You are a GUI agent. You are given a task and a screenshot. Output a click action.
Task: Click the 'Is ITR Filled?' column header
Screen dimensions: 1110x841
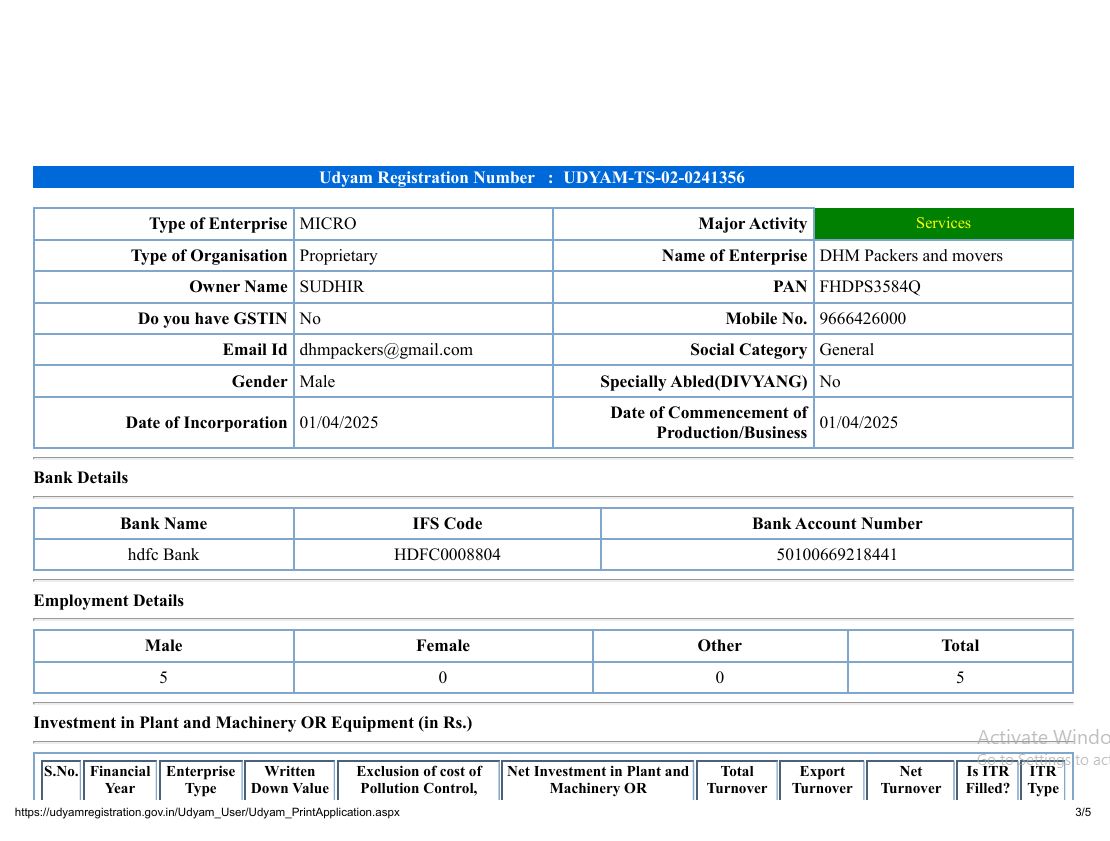click(988, 780)
